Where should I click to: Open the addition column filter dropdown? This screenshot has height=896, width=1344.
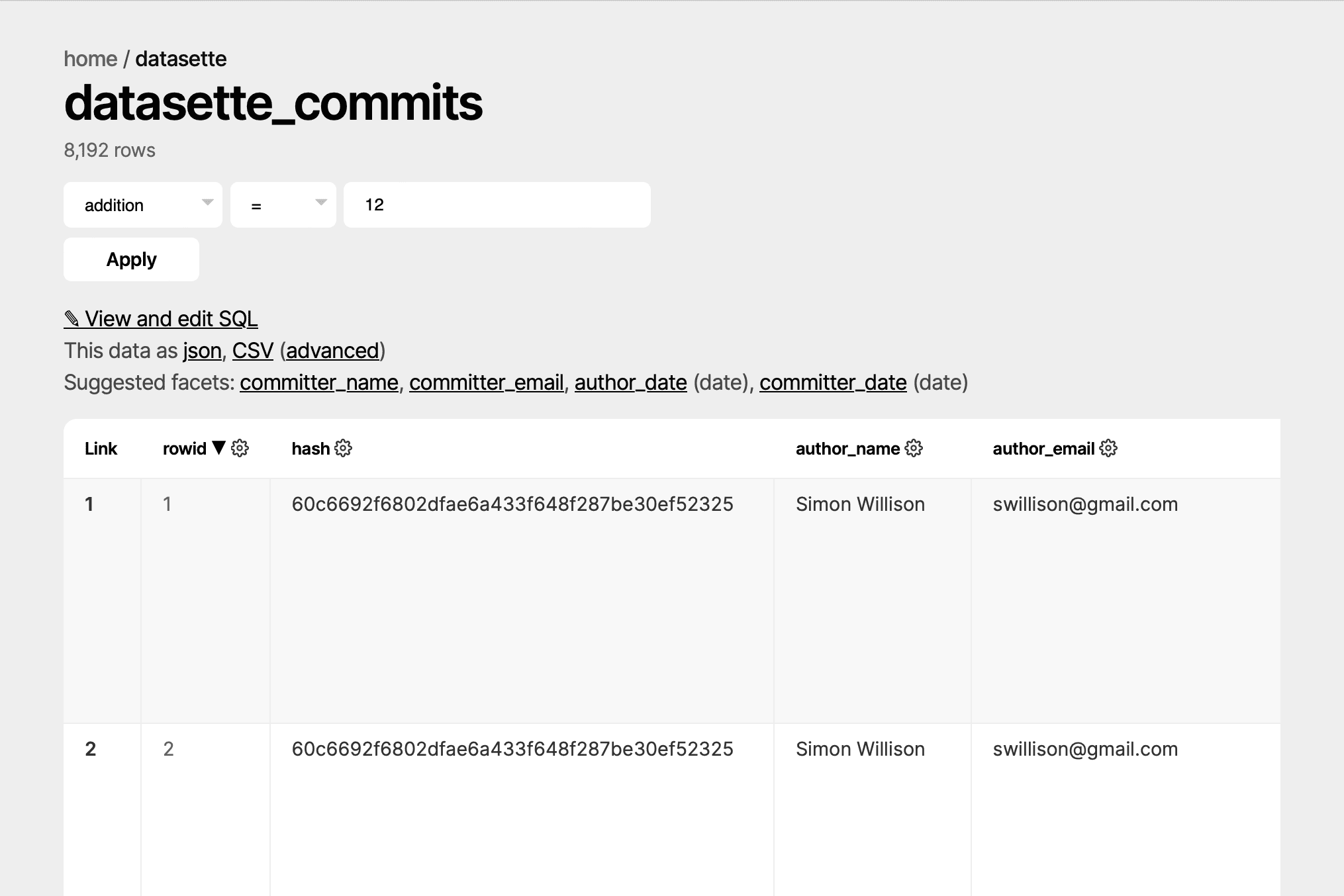142,204
